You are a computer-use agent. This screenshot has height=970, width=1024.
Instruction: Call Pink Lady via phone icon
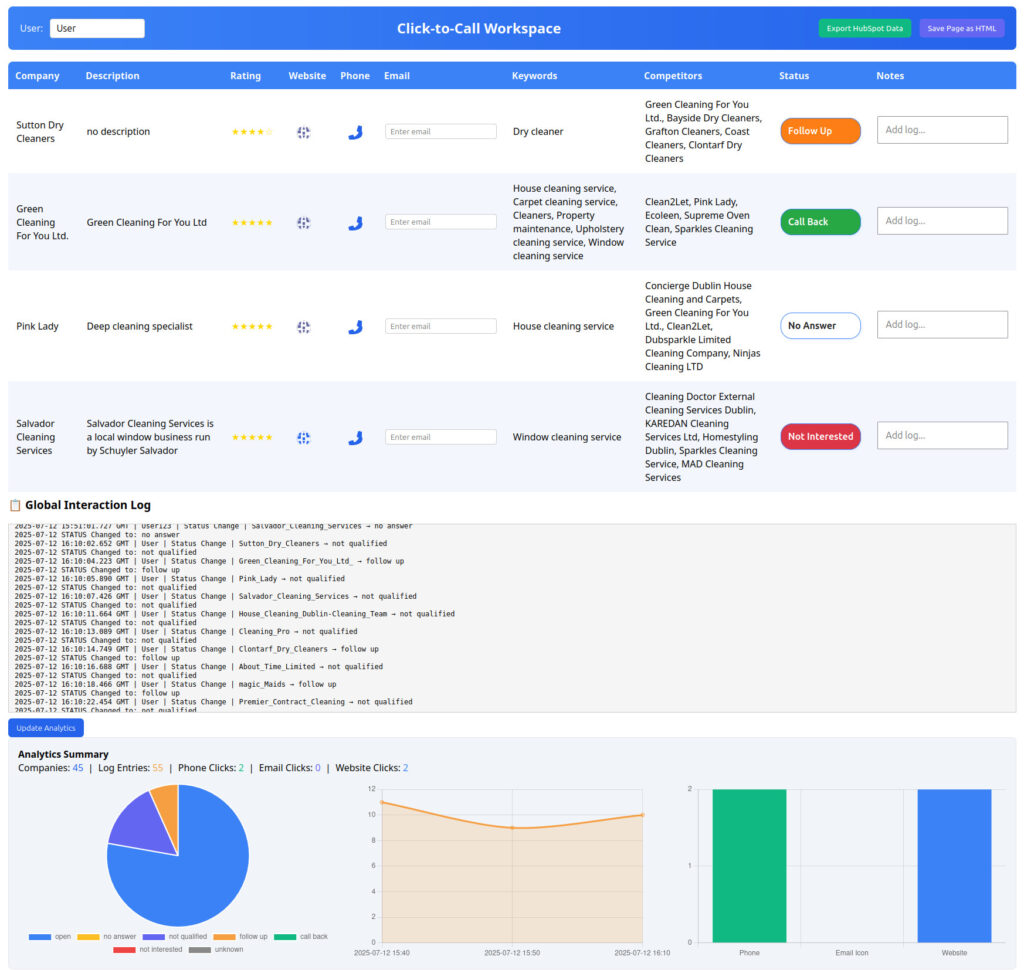click(x=355, y=327)
